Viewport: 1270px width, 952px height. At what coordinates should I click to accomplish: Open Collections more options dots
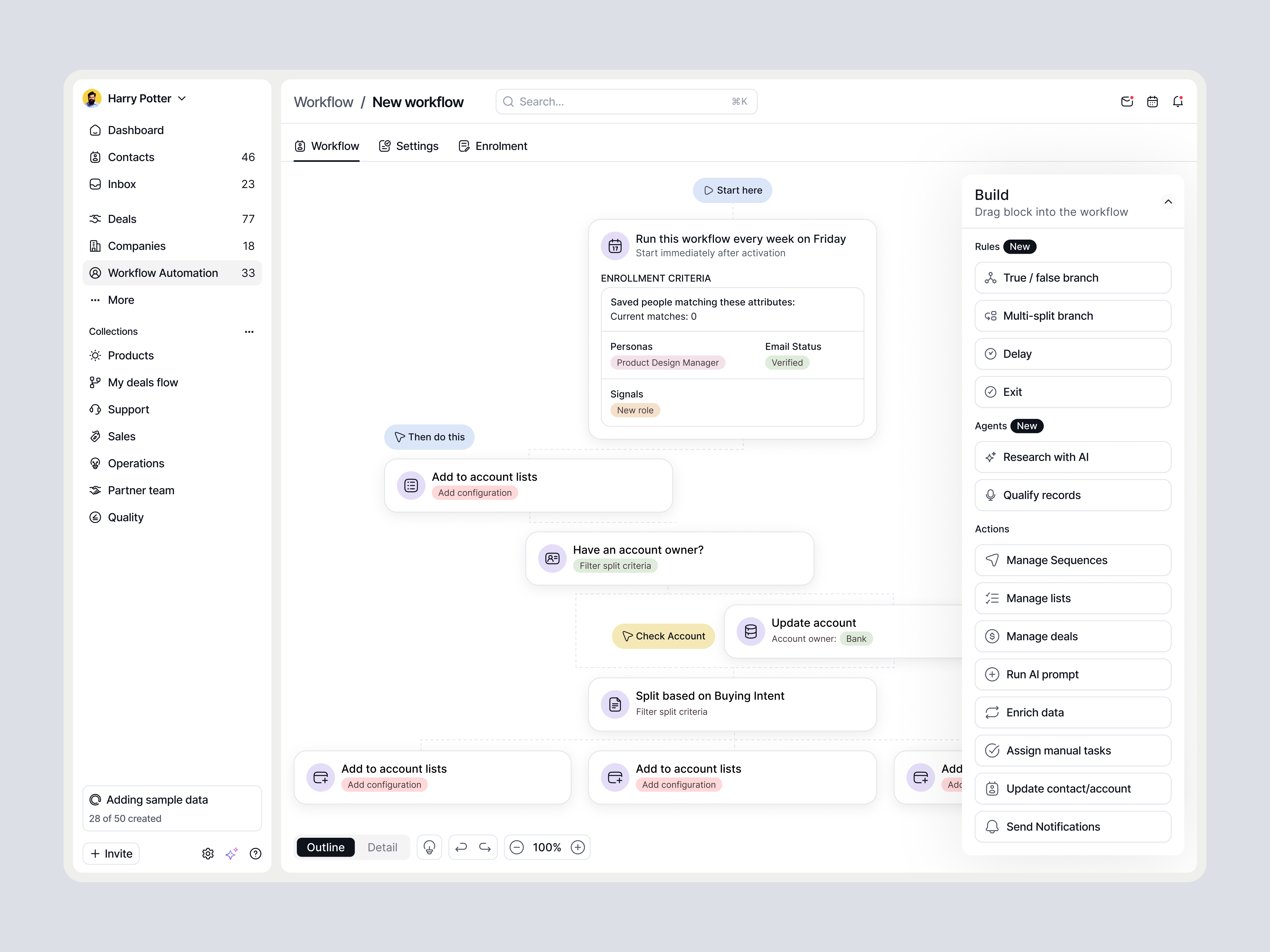[x=249, y=332]
